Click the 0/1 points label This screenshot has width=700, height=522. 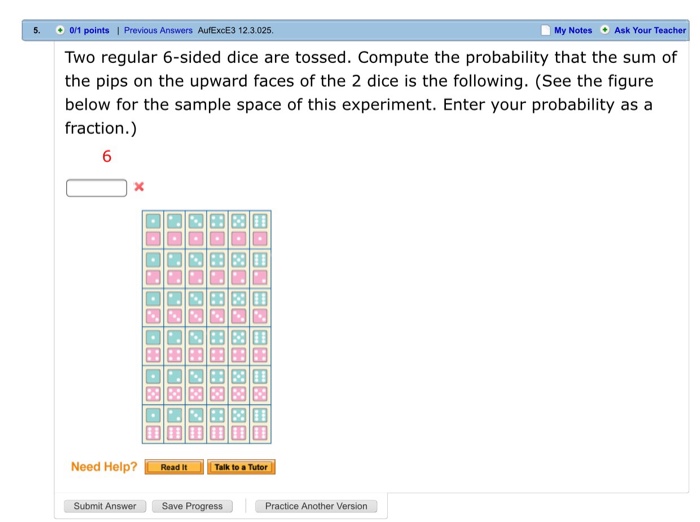pyautogui.click(x=90, y=30)
